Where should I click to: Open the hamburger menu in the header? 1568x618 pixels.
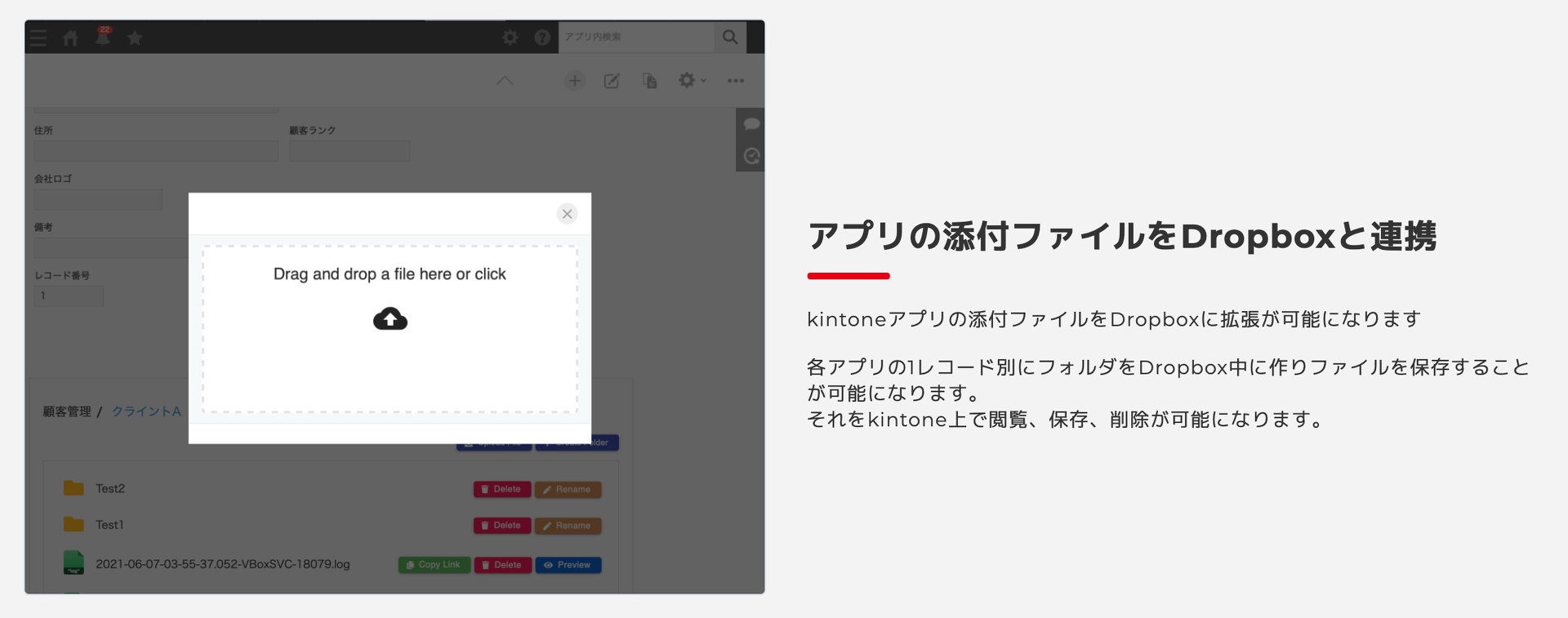point(38,38)
